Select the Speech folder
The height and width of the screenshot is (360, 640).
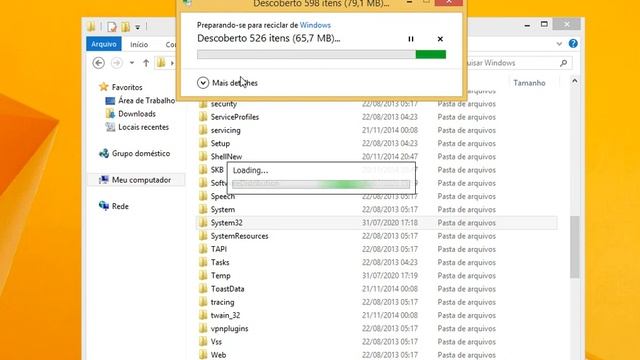point(222,196)
